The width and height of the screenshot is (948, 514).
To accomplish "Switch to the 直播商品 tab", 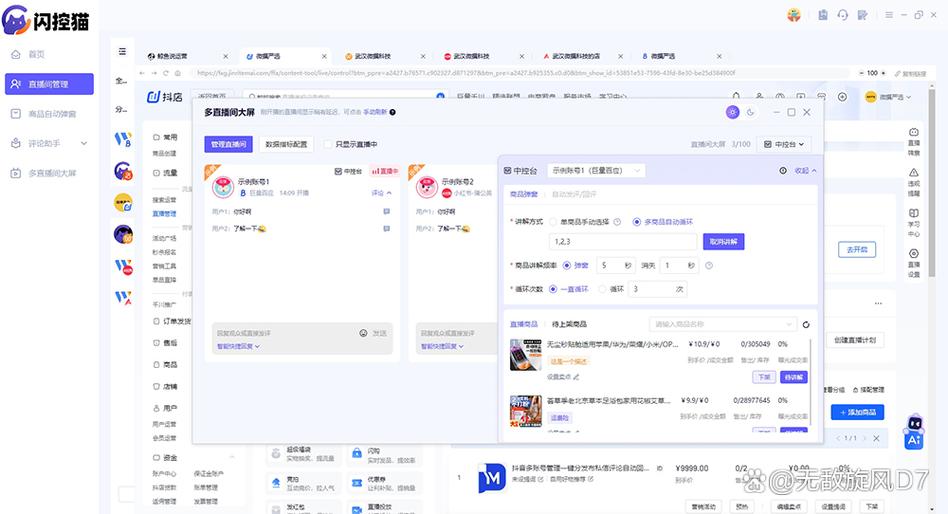I will coord(524,324).
